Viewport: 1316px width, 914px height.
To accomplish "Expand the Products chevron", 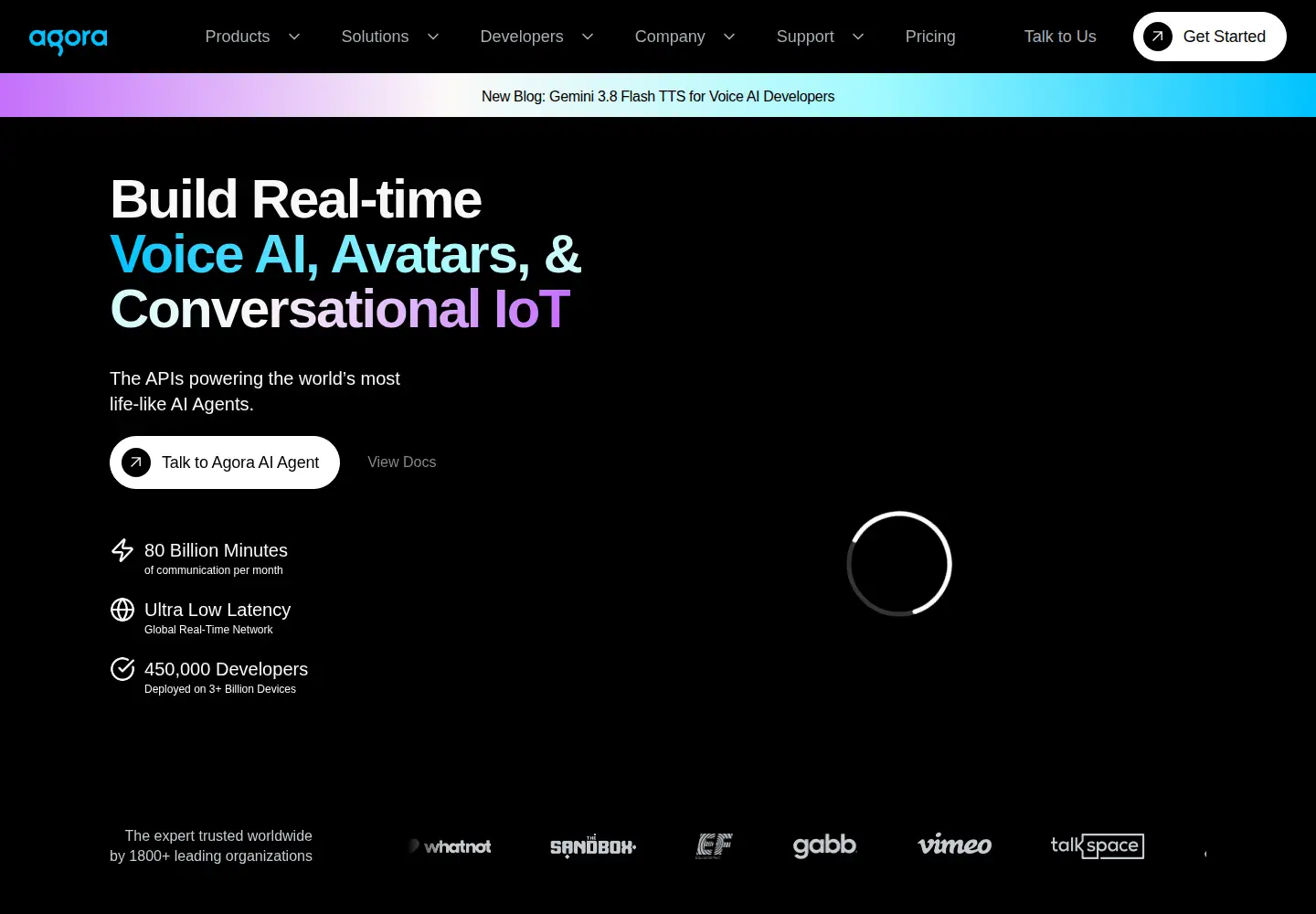I will tap(294, 37).
